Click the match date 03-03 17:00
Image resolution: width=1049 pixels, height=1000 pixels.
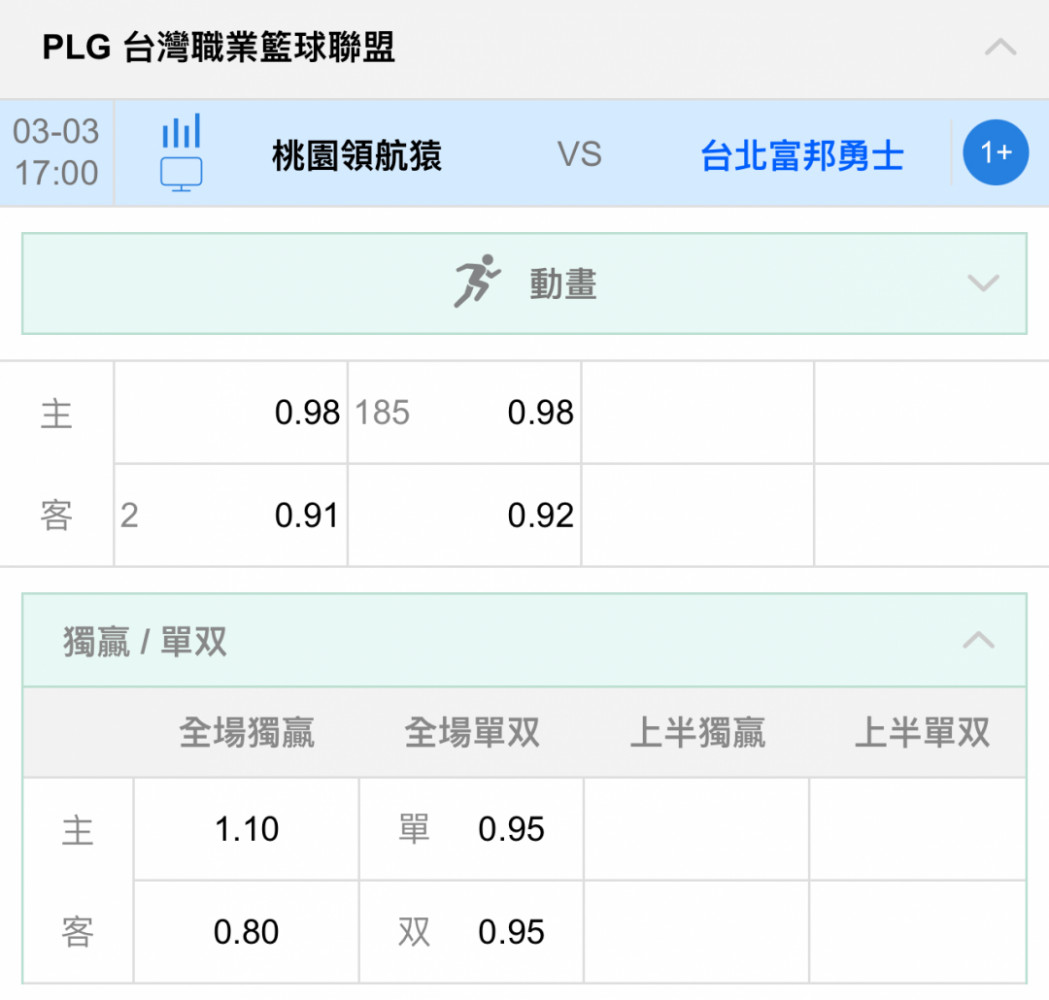(56, 153)
